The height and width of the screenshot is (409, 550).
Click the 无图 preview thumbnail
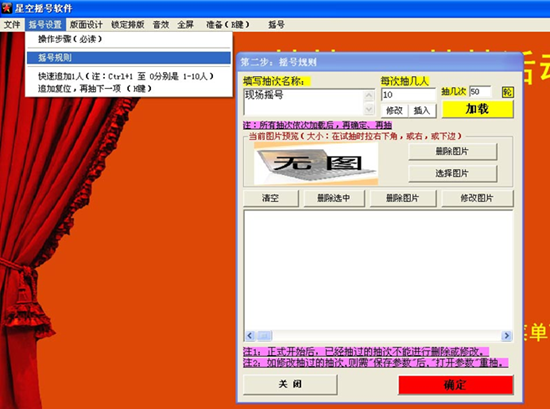click(x=316, y=163)
